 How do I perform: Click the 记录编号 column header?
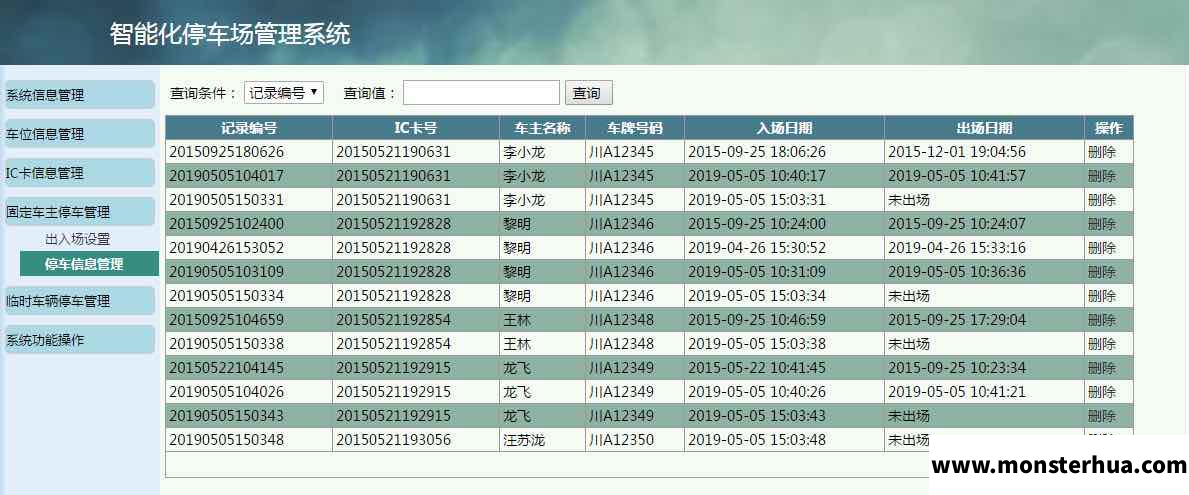point(249,128)
